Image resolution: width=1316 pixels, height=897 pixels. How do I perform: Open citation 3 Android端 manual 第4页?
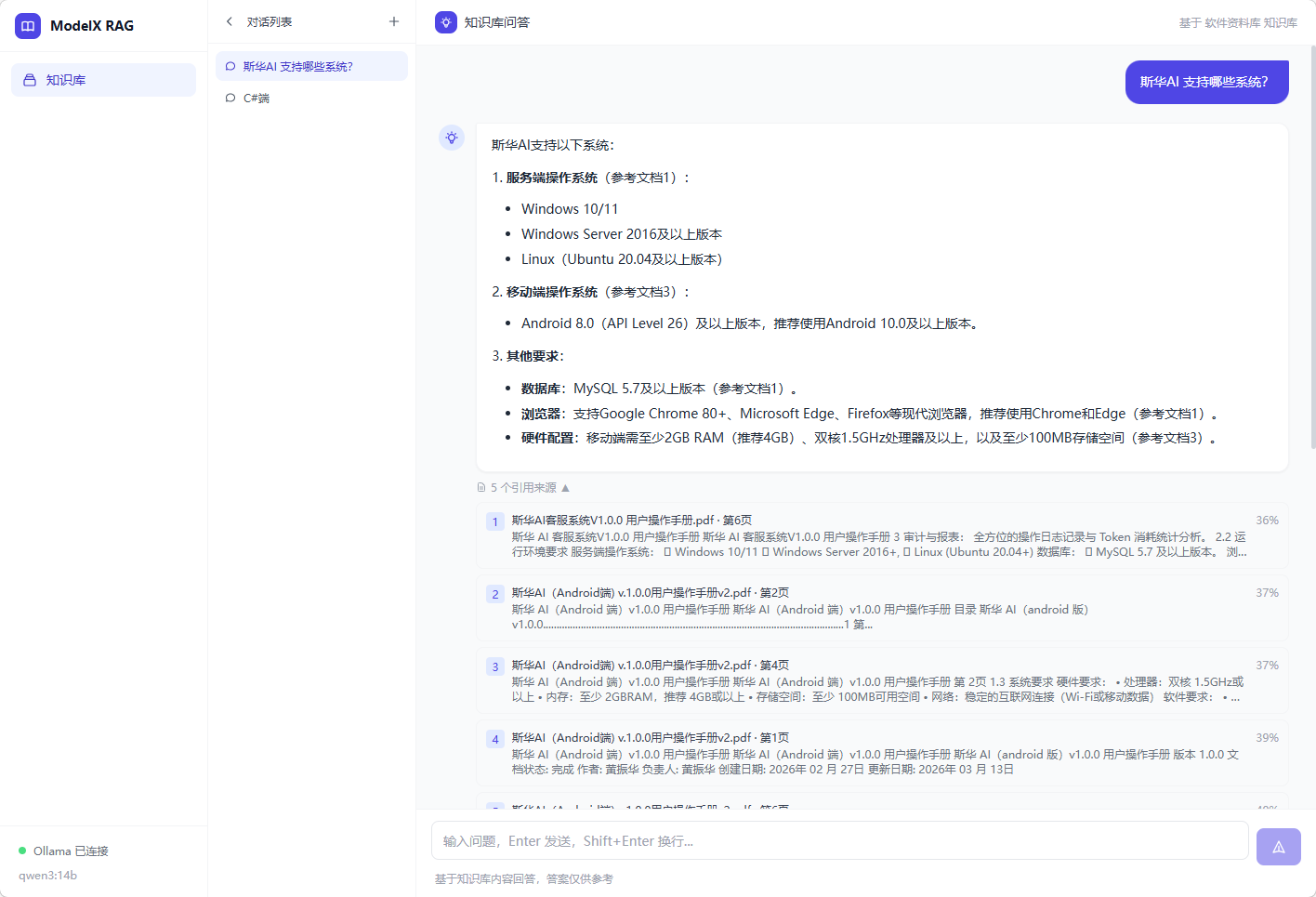pos(882,680)
